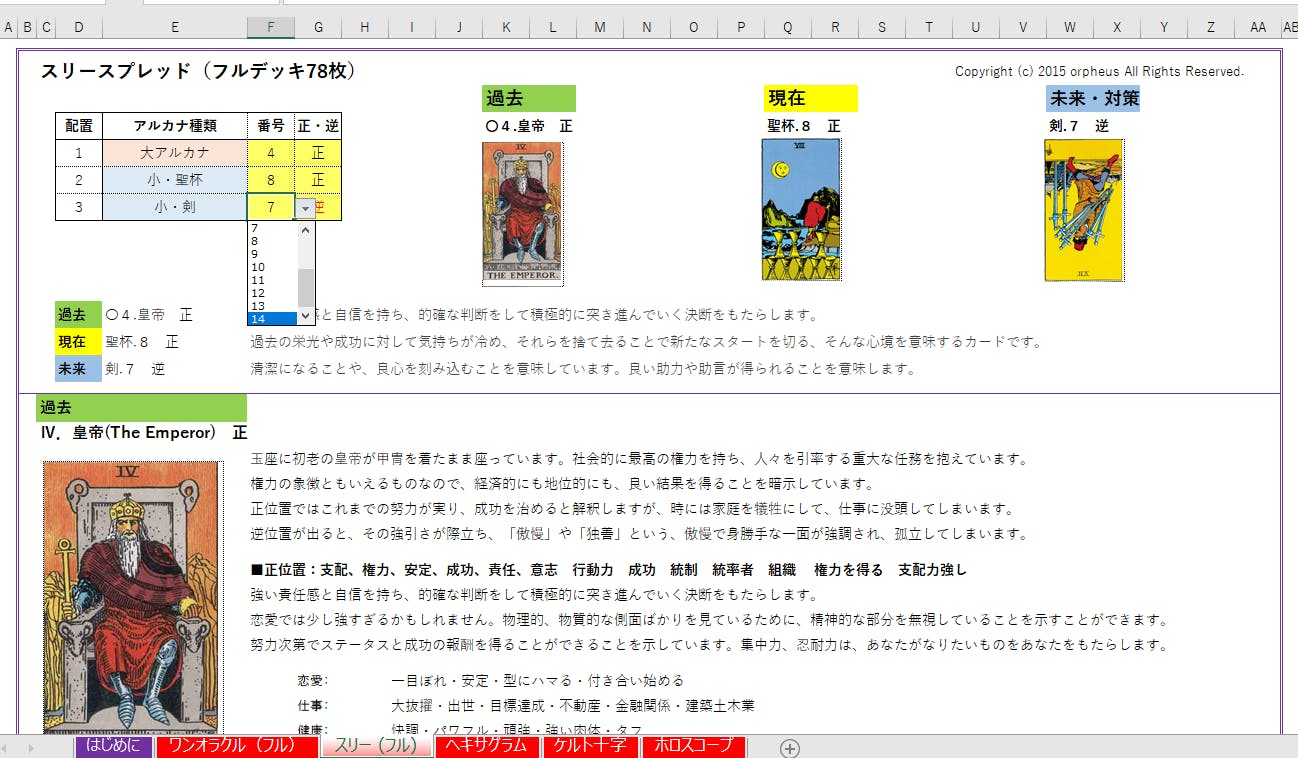Viewport: 1298px width, 758px height.
Task: Select column AA header
Action: [x=1258, y=27]
